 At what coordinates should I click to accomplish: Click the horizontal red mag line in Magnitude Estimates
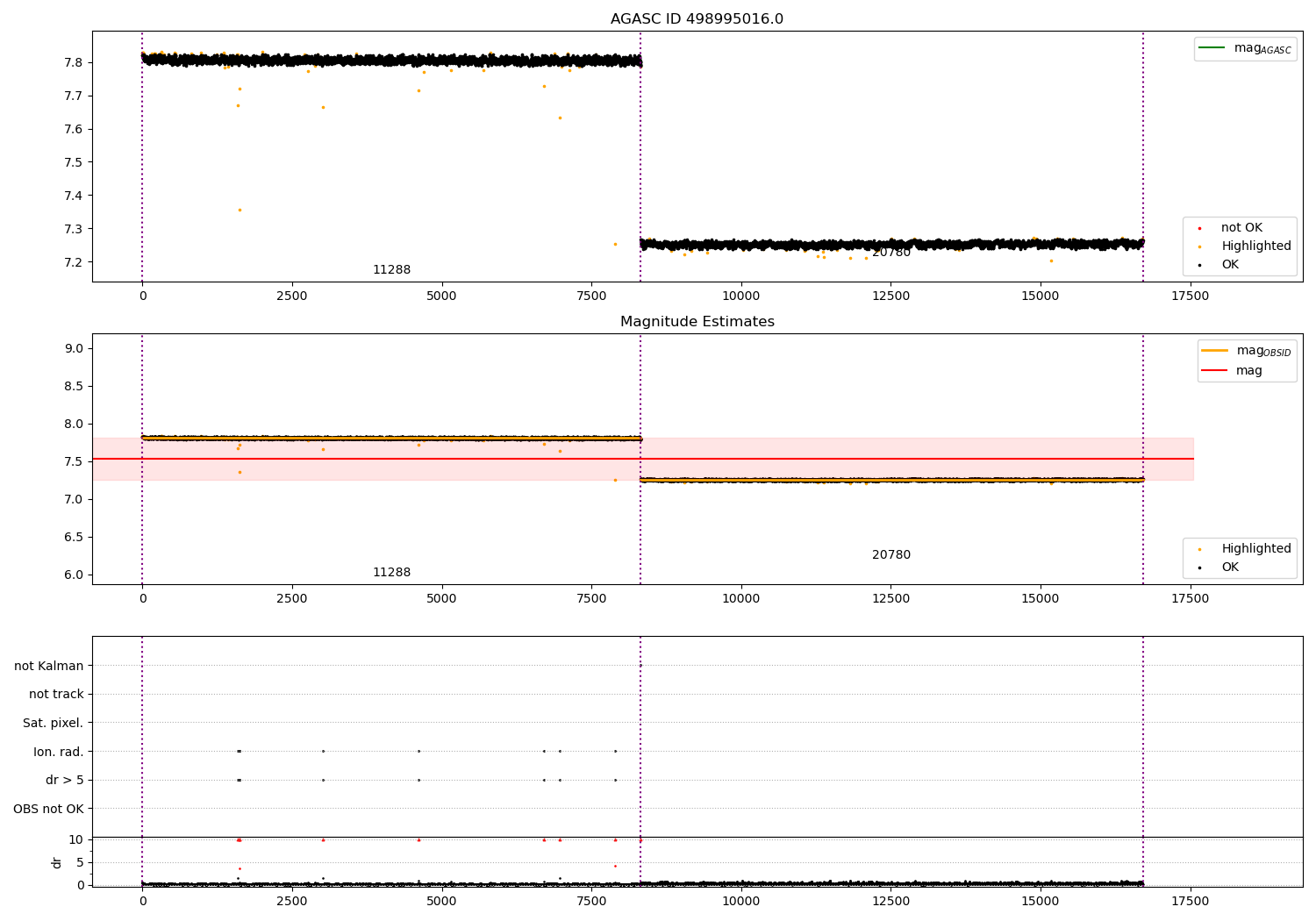point(642,459)
